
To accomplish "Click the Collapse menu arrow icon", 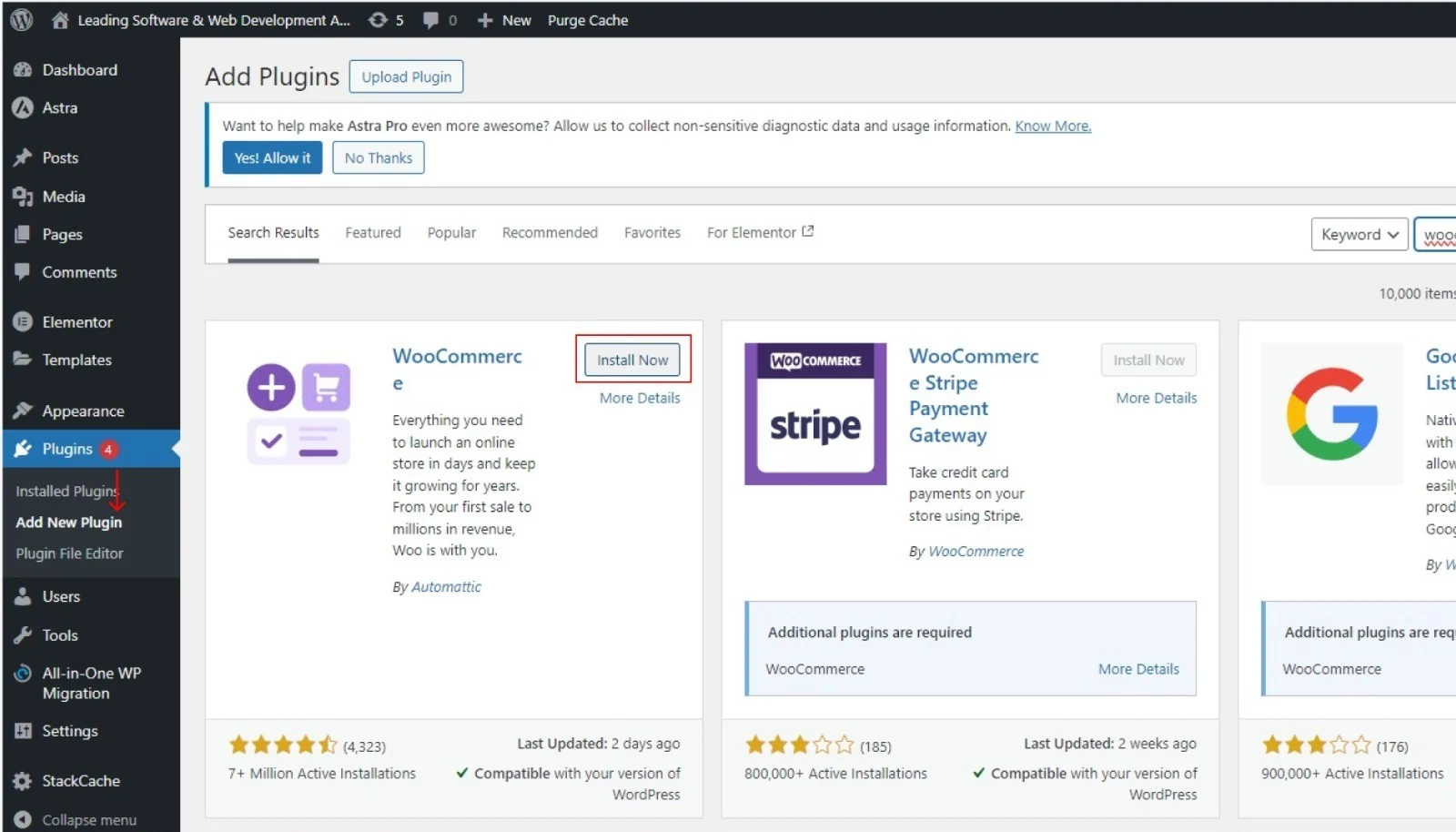I will (x=23, y=819).
